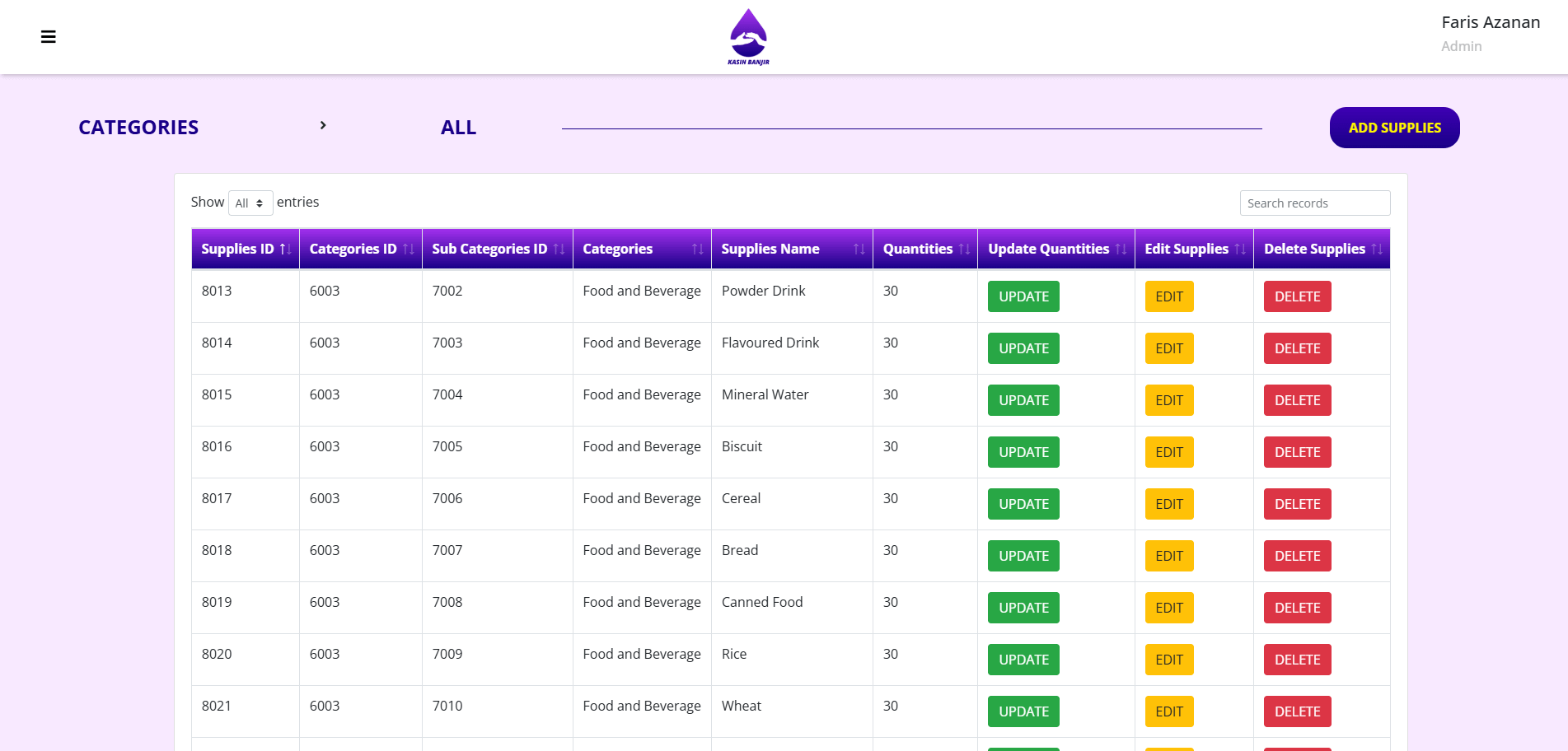Select the CATEGORIES heading
This screenshot has height=751, width=1568.
(x=138, y=128)
